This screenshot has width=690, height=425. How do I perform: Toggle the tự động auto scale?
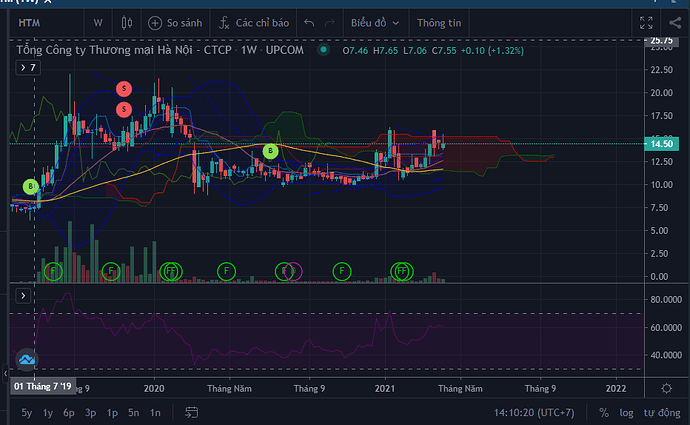pyautogui.click(x=660, y=412)
